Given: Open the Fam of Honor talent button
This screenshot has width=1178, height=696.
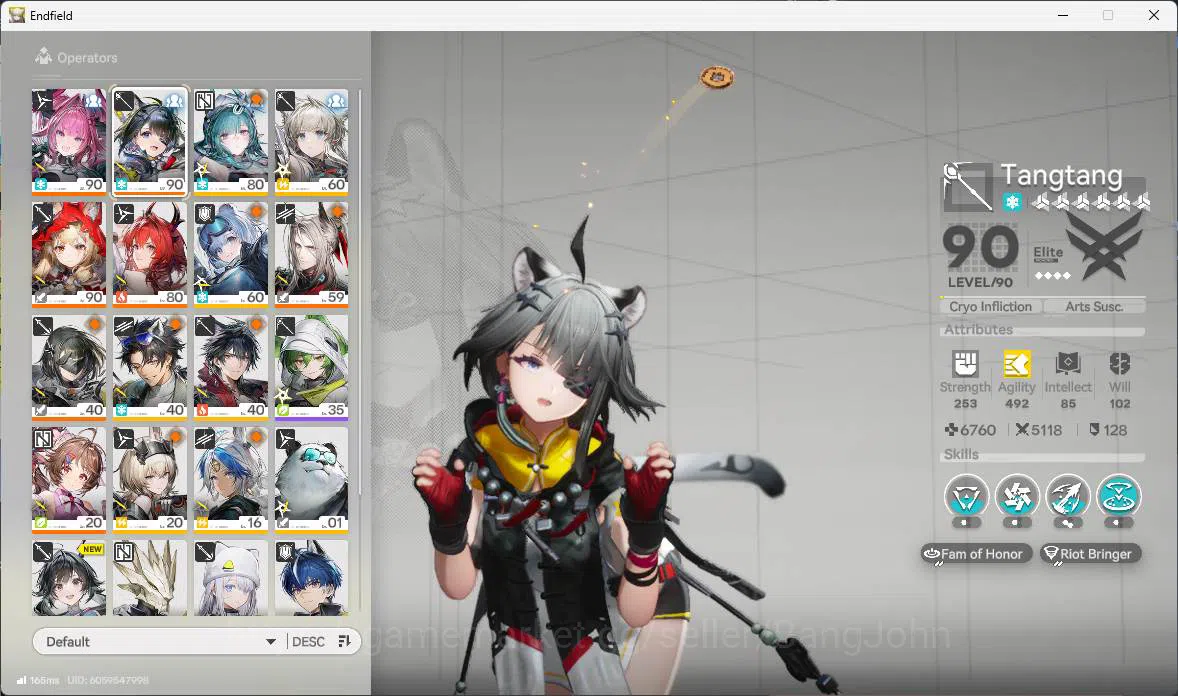Looking at the screenshot, I should coord(976,554).
